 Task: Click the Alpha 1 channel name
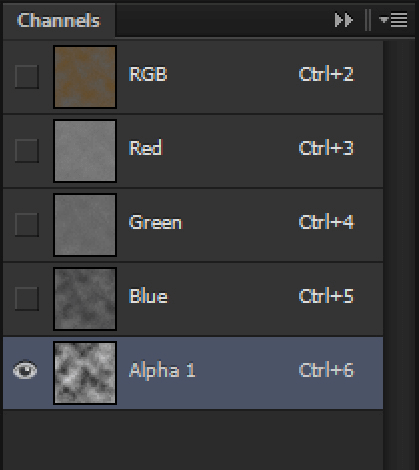(162, 370)
